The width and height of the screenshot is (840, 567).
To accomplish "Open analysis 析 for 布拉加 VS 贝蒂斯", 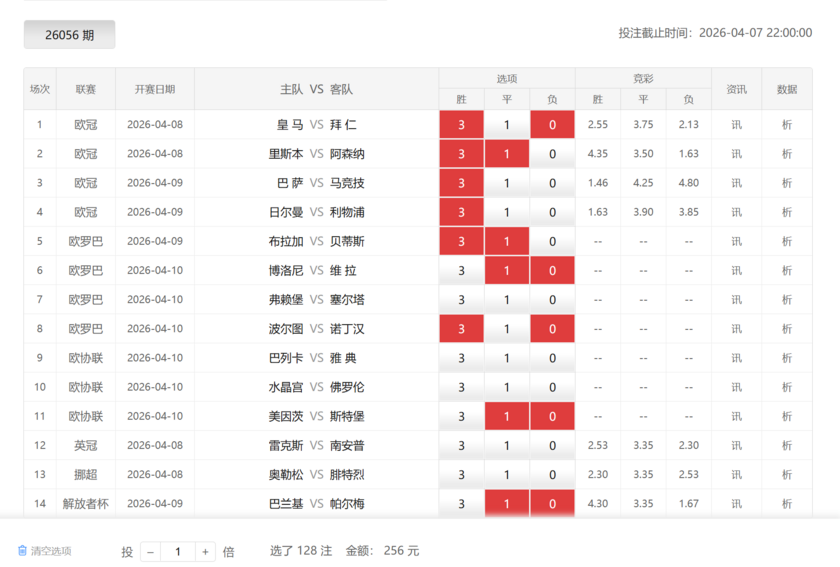I will pos(787,241).
